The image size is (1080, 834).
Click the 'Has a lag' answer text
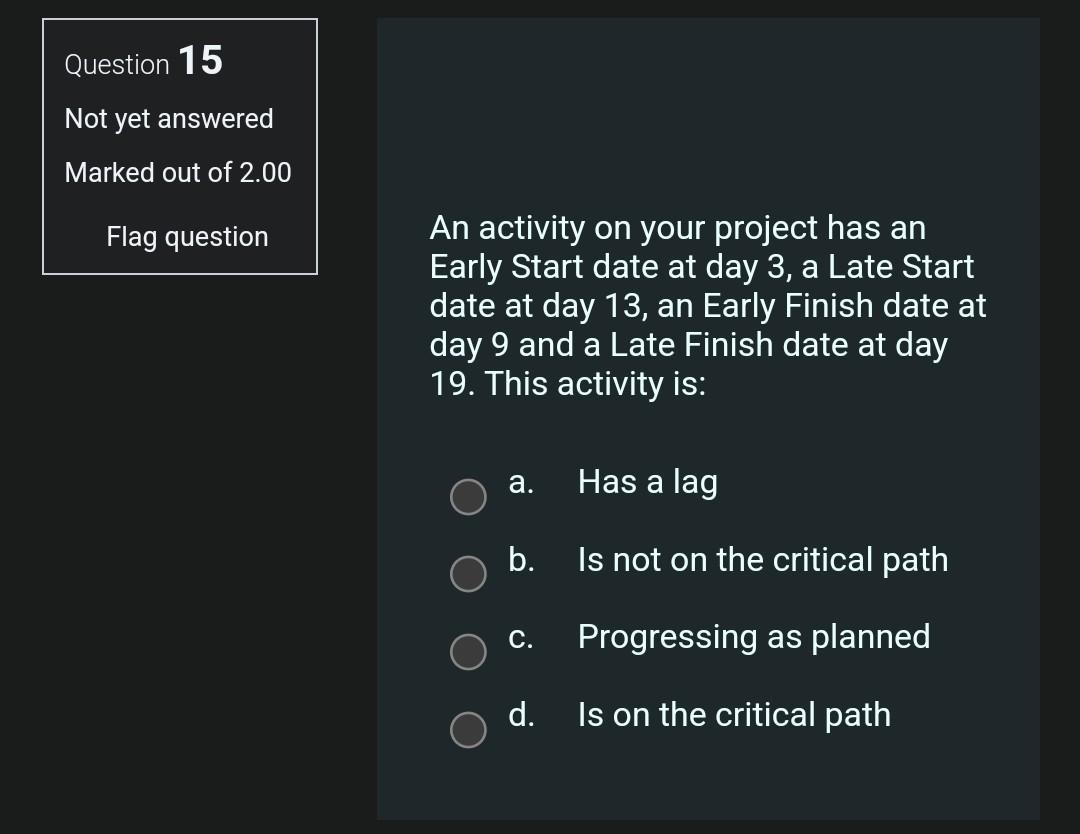tap(647, 482)
